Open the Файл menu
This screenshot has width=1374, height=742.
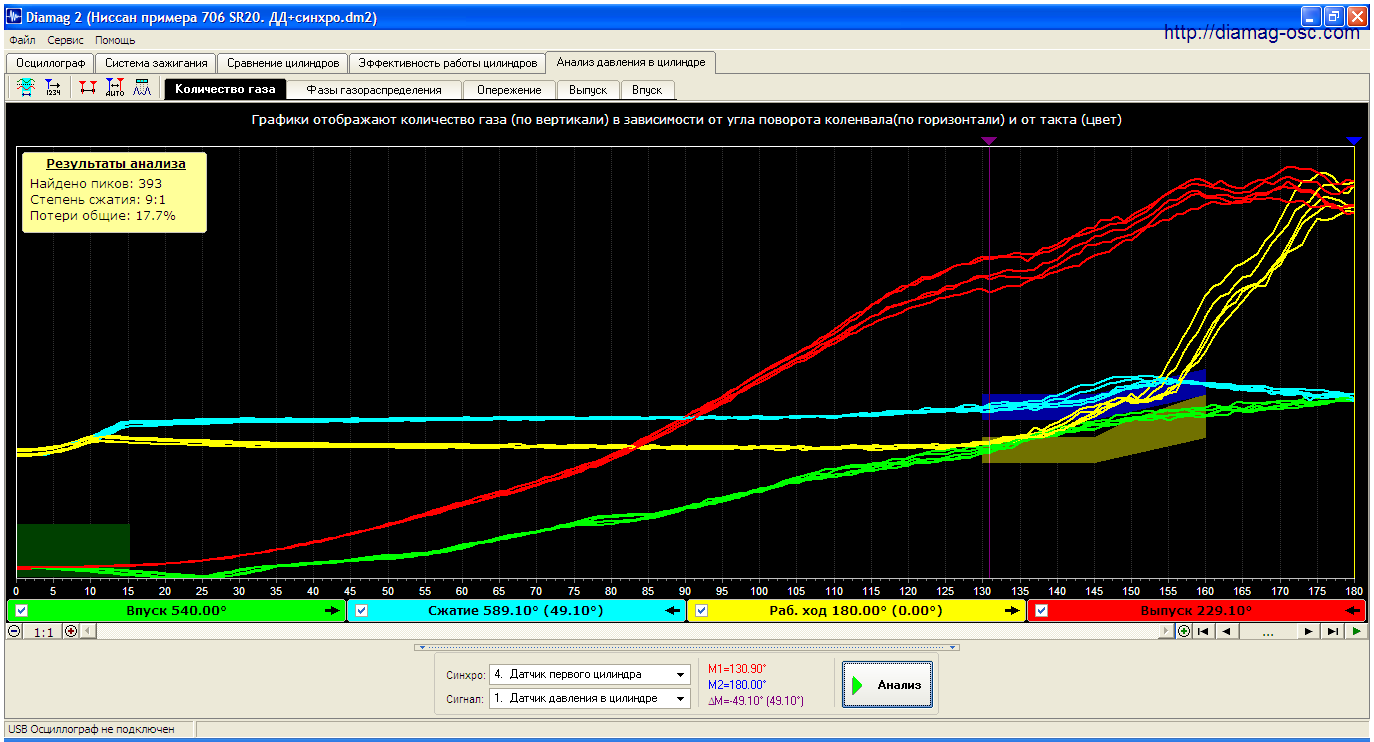pyautogui.click(x=22, y=40)
